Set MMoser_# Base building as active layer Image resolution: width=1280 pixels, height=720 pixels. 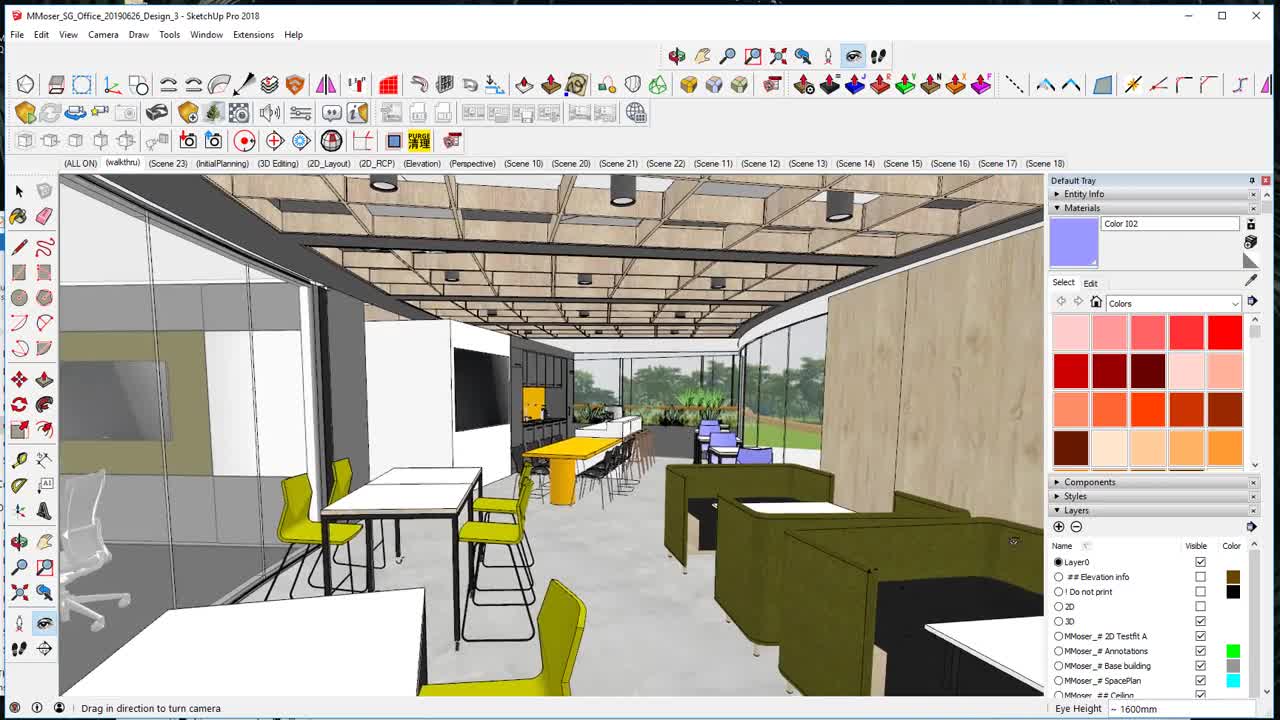[1059, 666]
